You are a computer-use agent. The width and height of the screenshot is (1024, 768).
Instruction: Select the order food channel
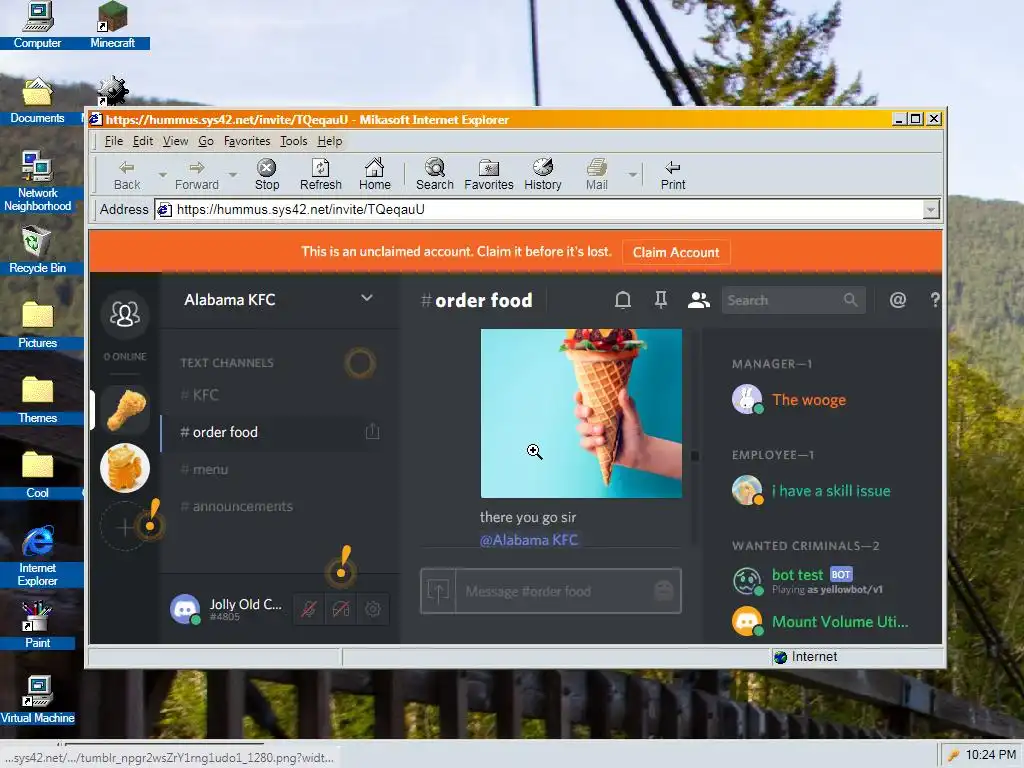[x=271, y=432]
